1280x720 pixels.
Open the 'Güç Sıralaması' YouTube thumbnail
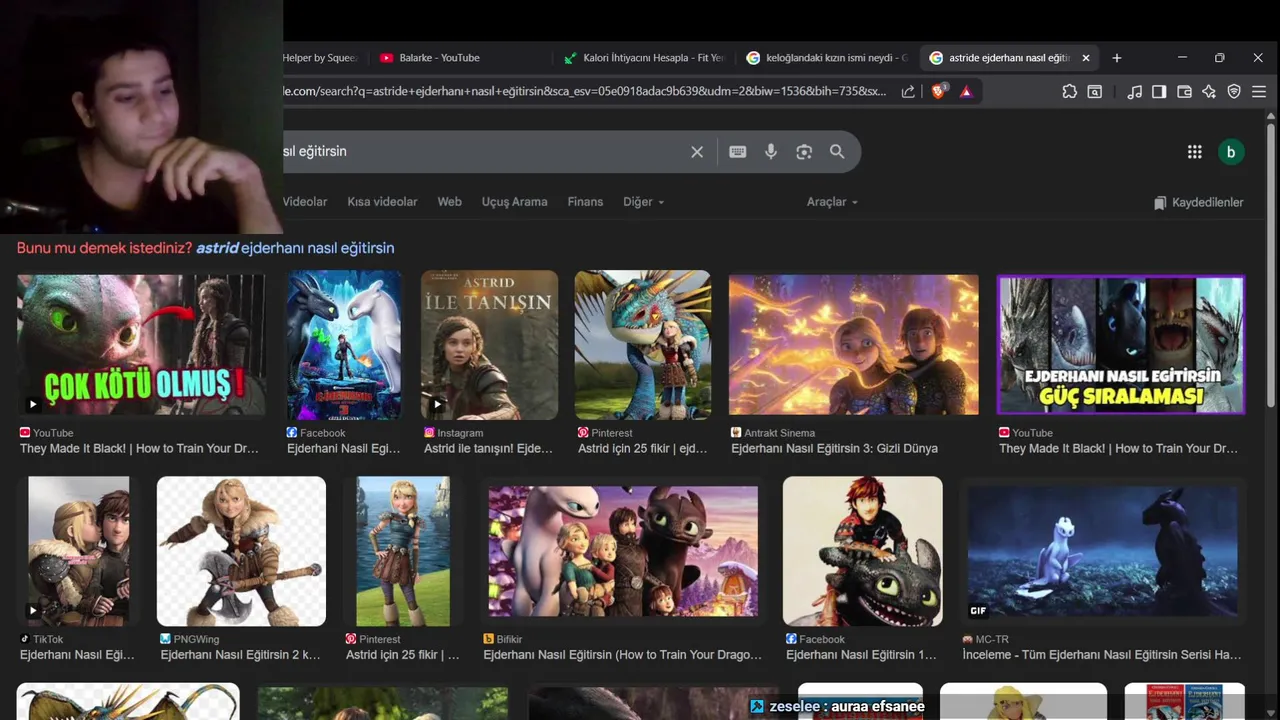click(x=1121, y=345)
